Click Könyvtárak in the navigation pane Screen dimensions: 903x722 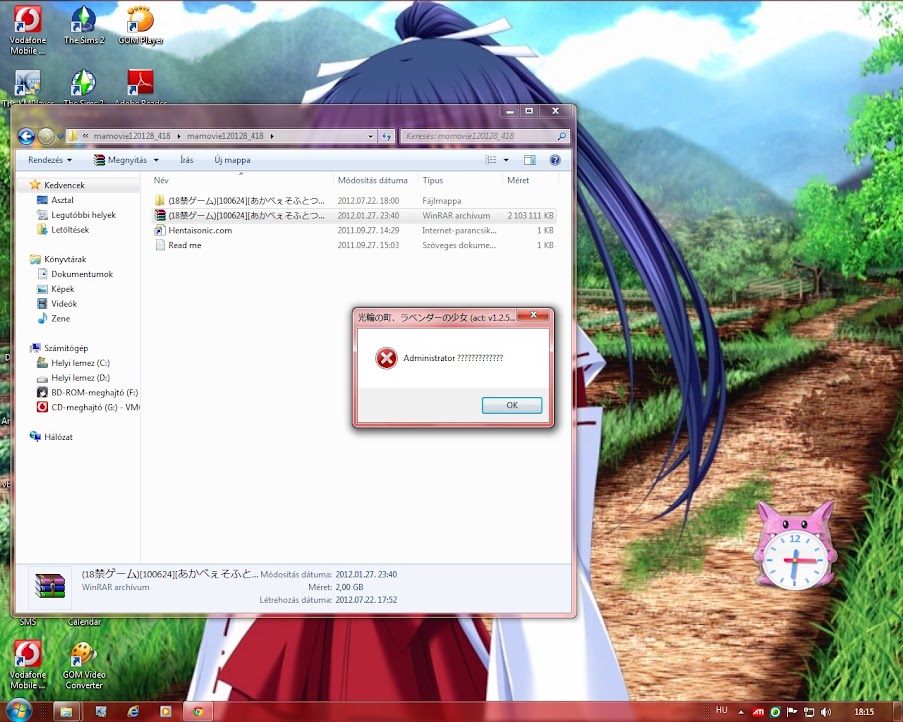(64, 260)
